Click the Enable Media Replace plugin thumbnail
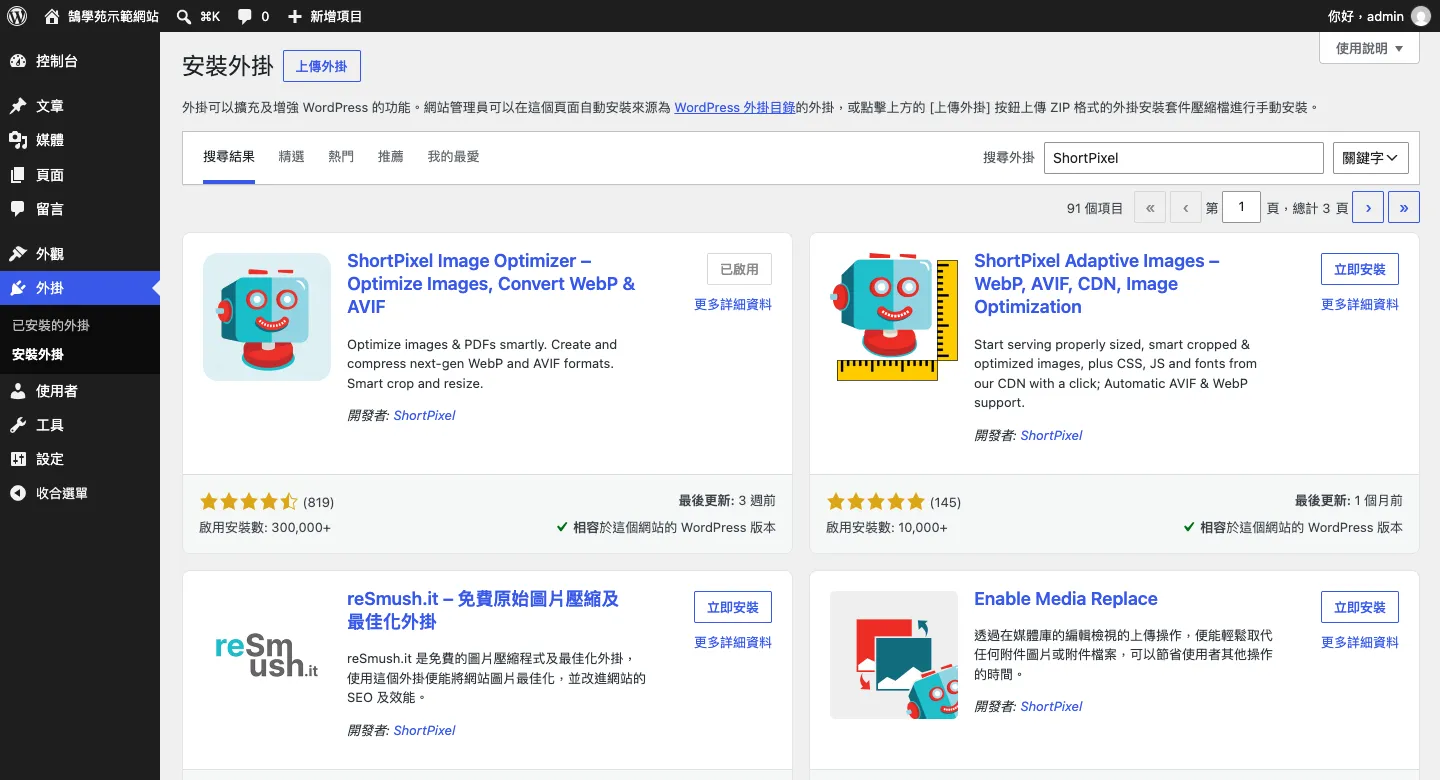1440x780 pixels. 894,655
